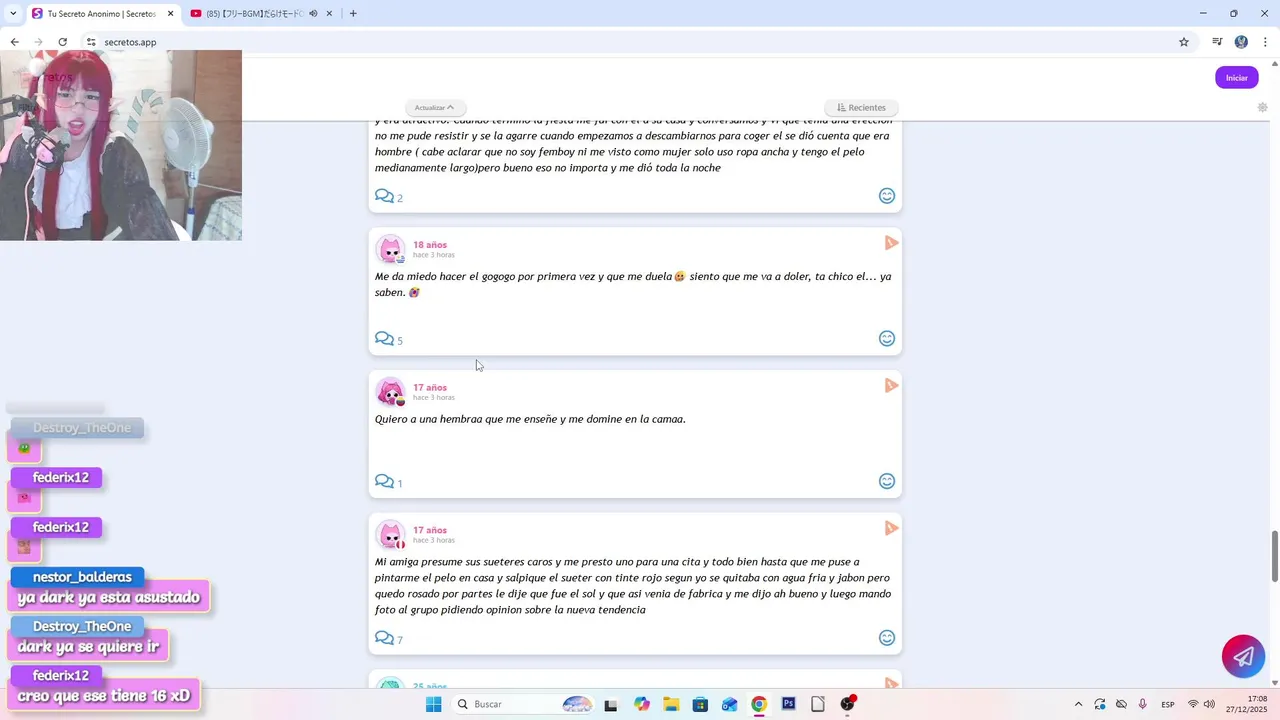Mute audio on the YouTube tab
Viewport: 1280px width, 720px height.
313,13
